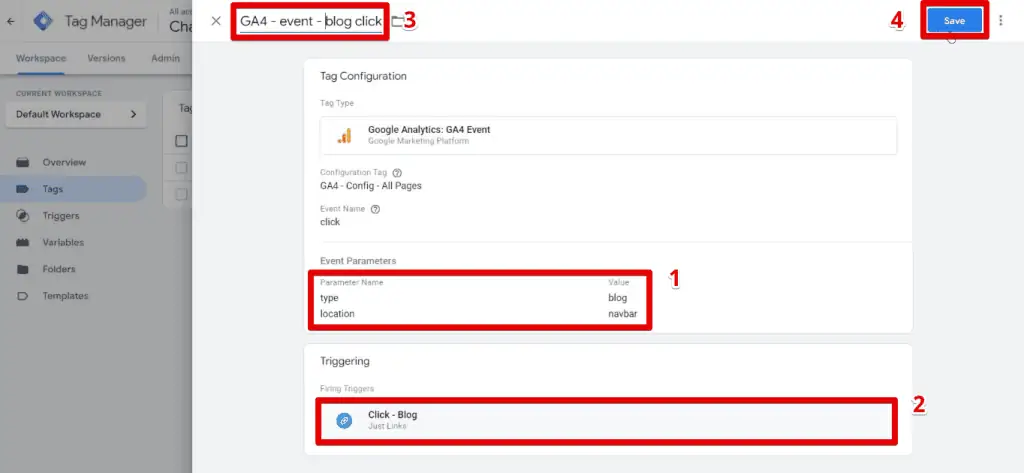Click the 'blog' parameter value
1024x473 pixels.
pyautogui.click(x=617, y=298)
